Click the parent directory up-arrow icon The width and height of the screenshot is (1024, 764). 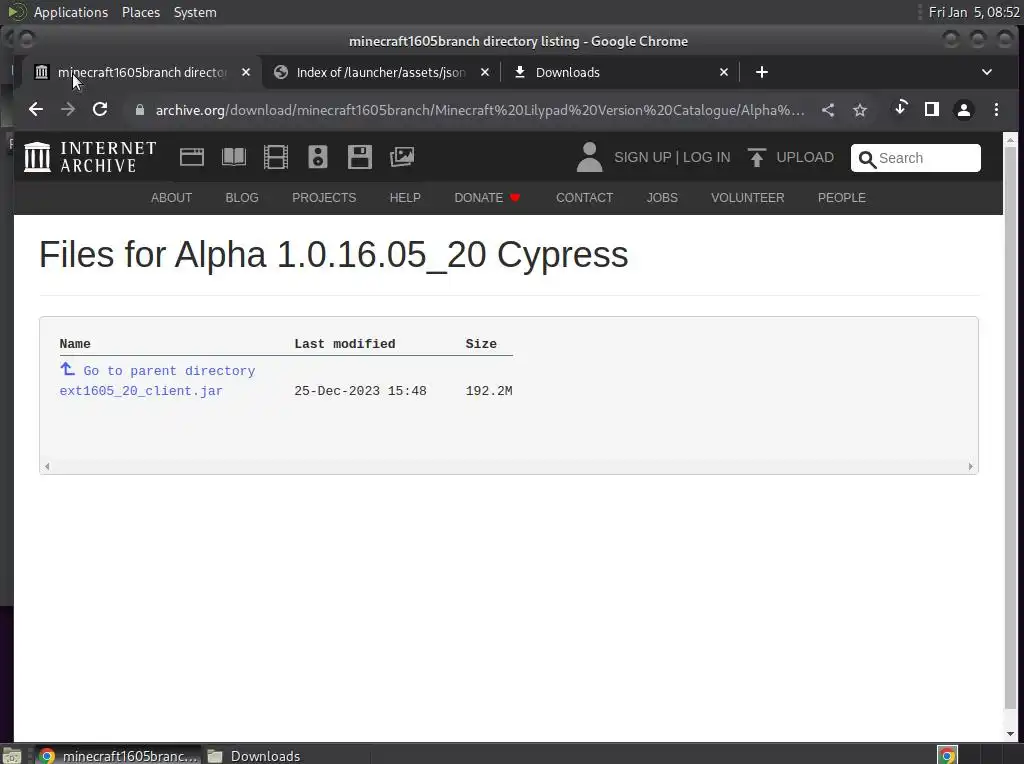pyautogui.click(x=67, y=369)
